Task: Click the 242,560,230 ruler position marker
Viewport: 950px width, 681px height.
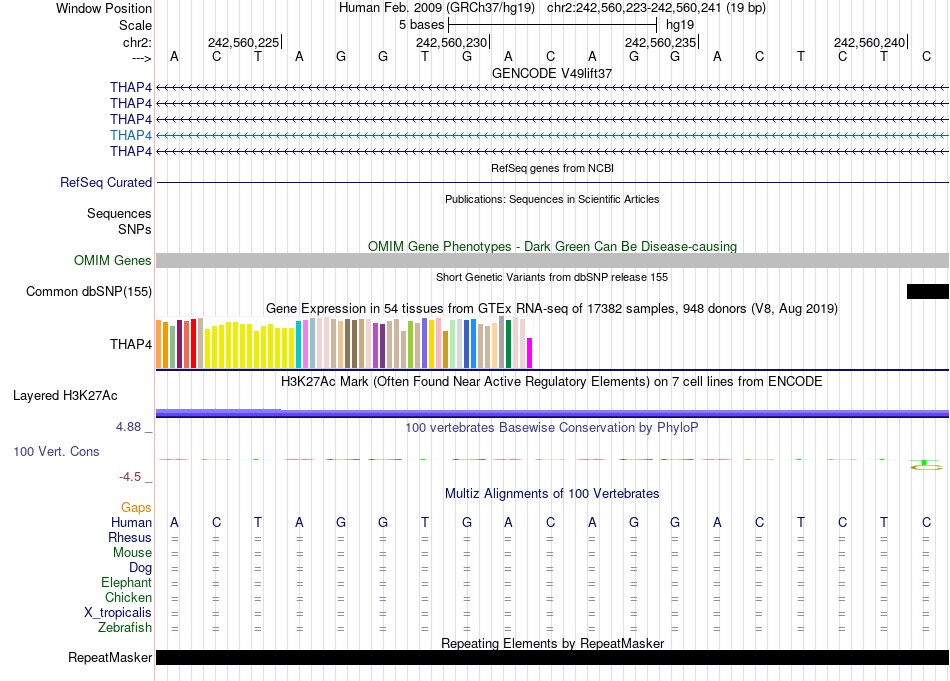Action: click(x=453, y=42)
